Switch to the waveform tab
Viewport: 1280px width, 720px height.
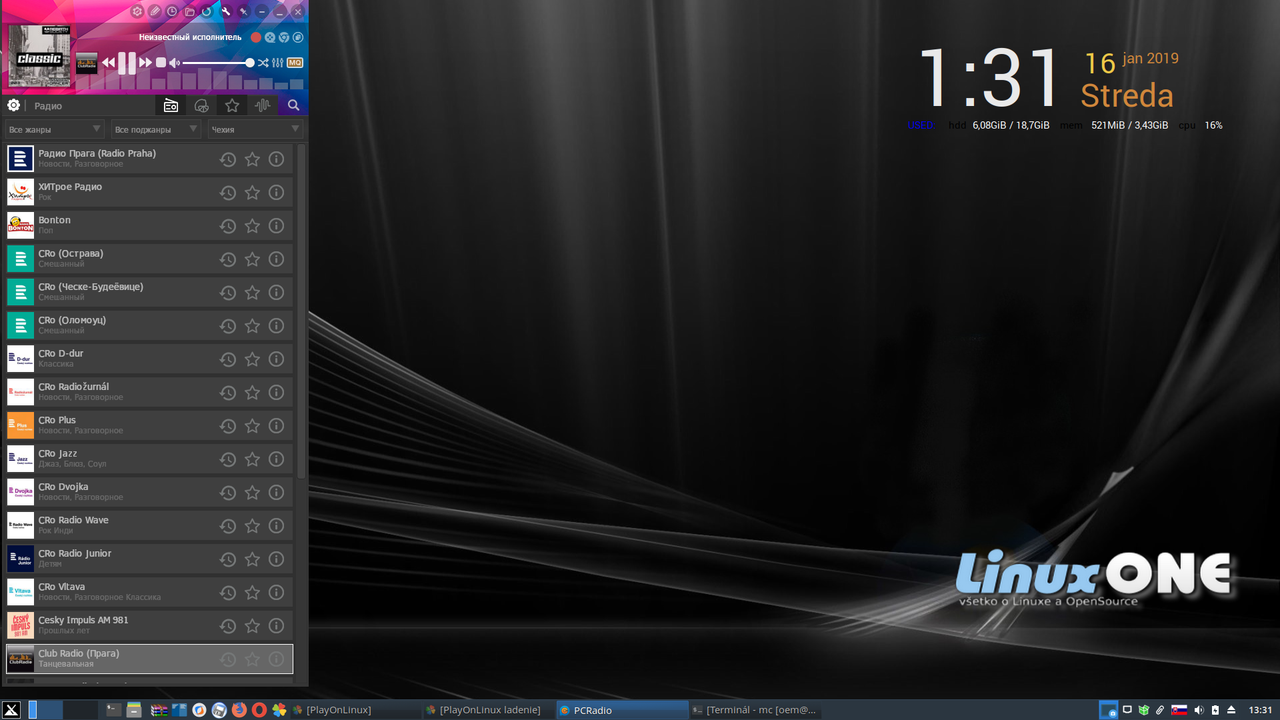point(263,105)
